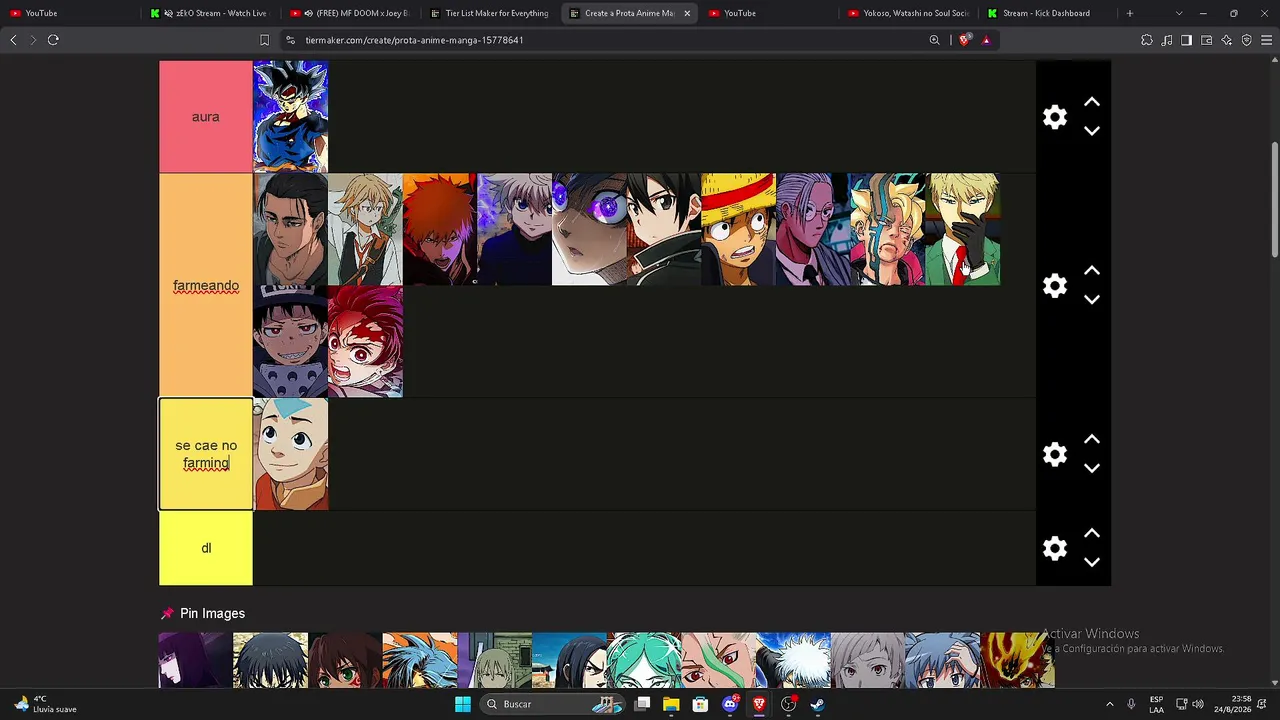The image size is (1280, 720).
Task: Select the purple-eyed close-up character image
Action: [x=589, y=230]
